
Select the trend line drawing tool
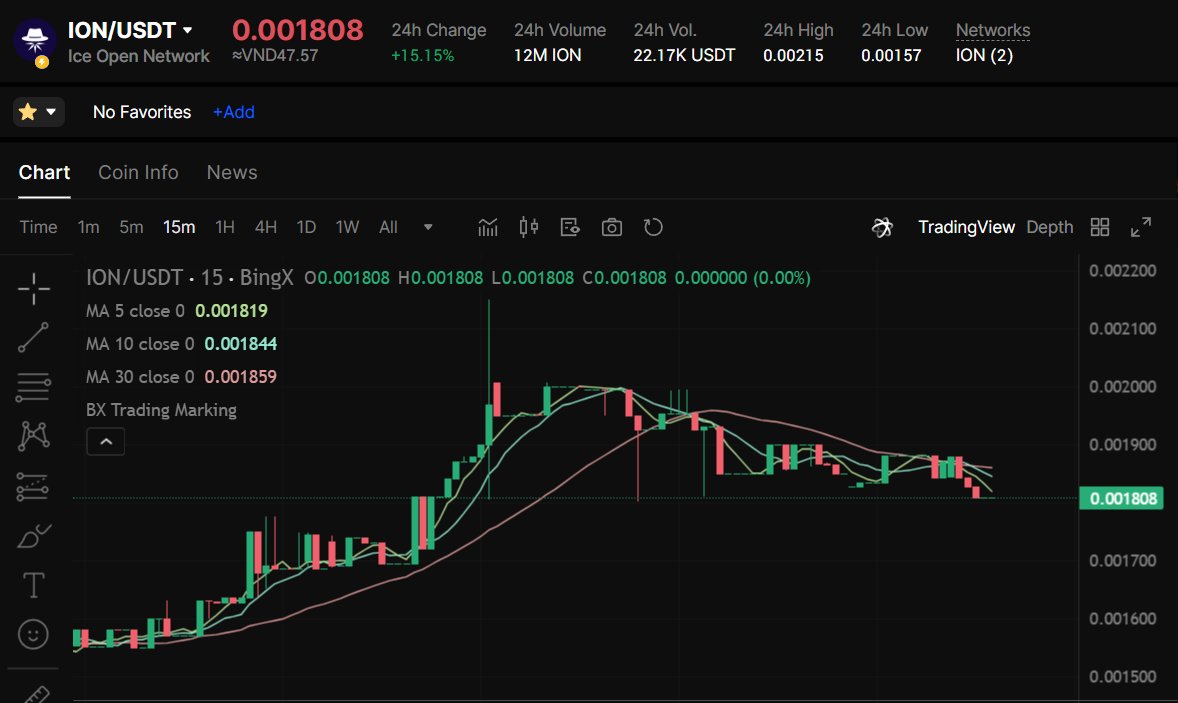[34, 337]
